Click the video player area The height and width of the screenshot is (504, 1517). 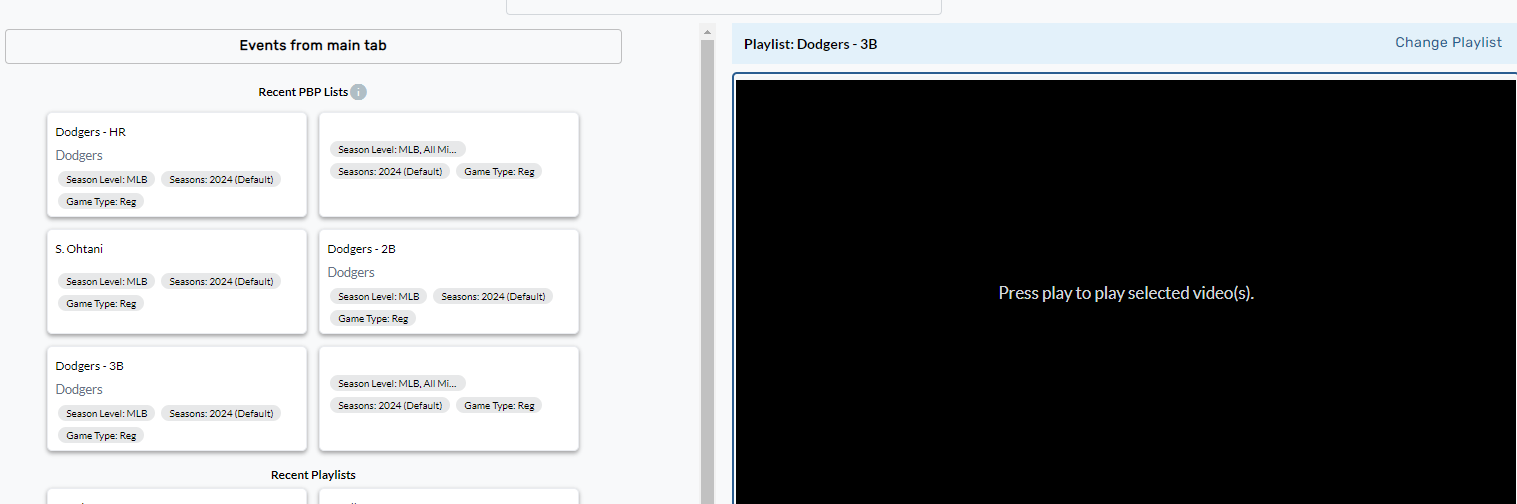coord(1125,293)
